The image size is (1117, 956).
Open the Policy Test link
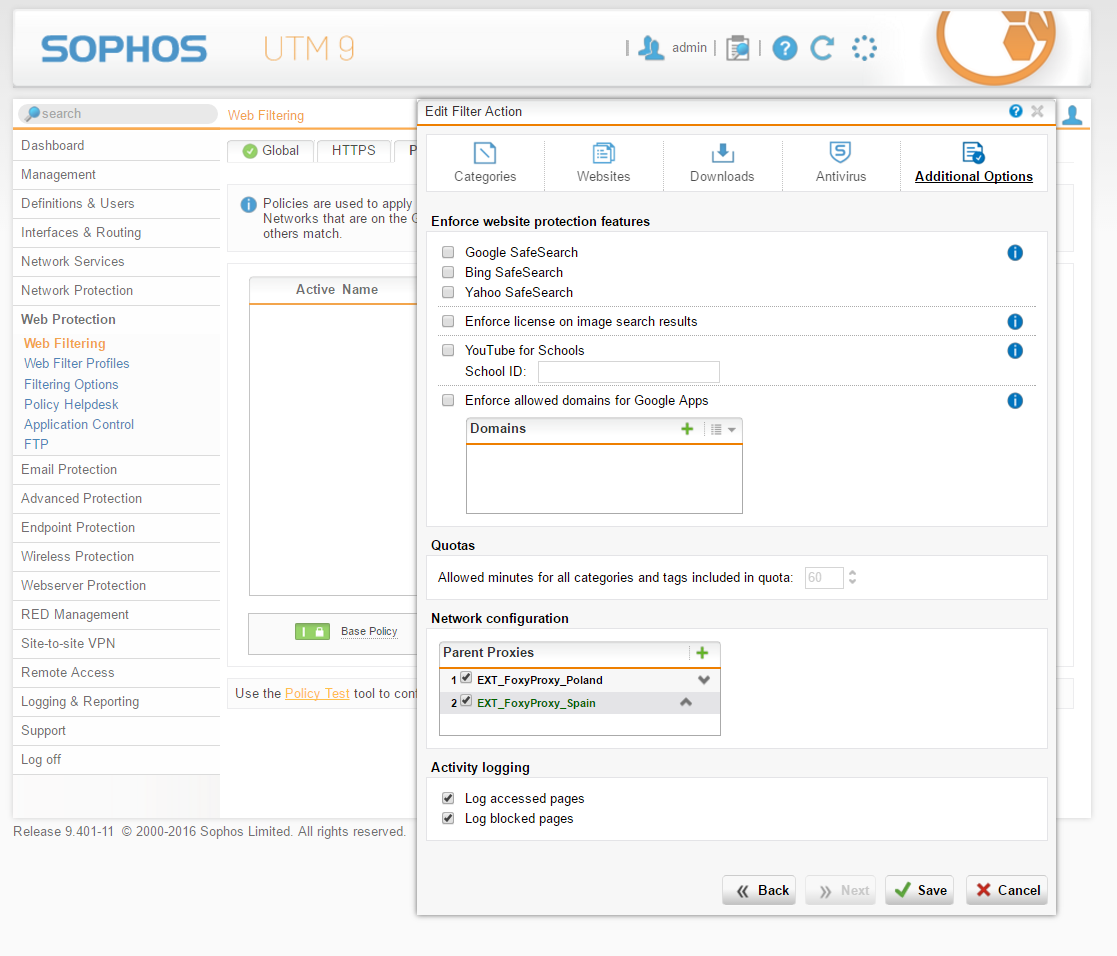point(317,694)
